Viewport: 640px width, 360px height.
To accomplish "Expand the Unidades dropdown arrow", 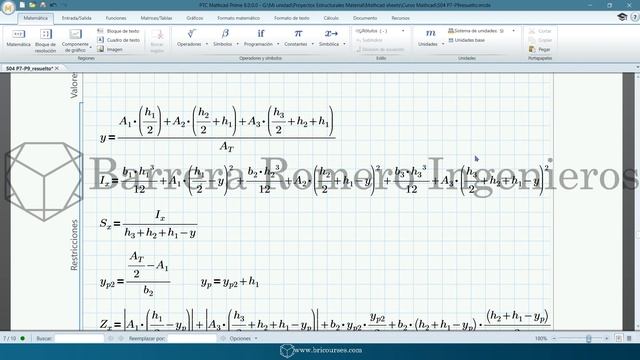I will coord(443,44).
